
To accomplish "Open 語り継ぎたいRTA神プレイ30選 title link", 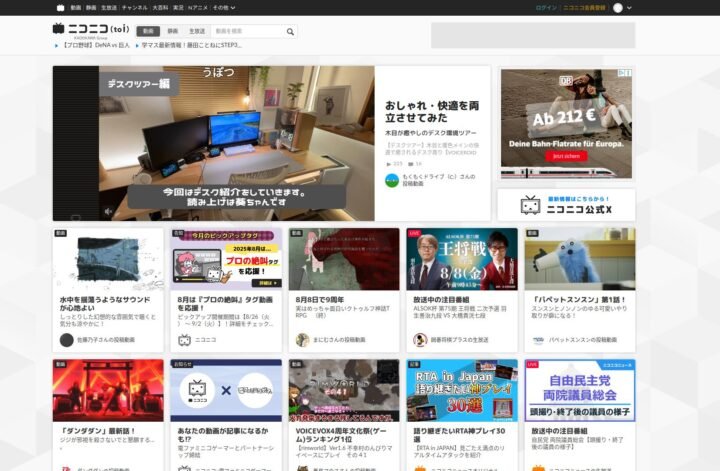I will click(x=459, y=435).
